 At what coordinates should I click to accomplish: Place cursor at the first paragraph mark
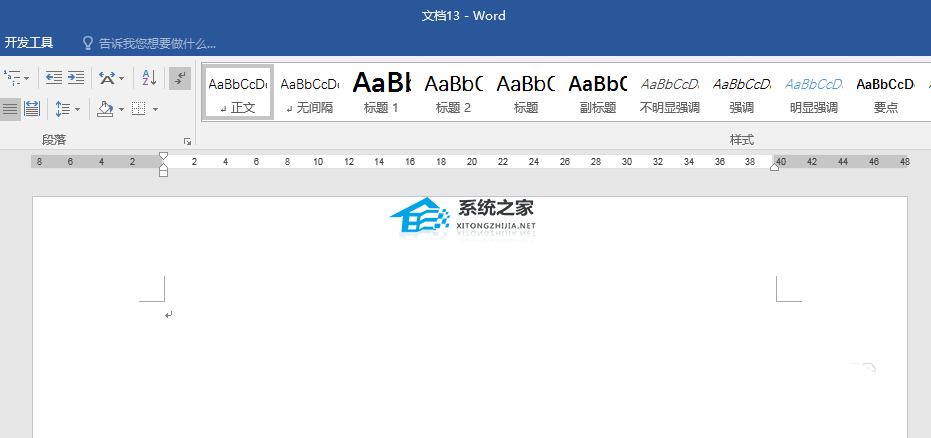pyautogui.click(x=169, y=315)
